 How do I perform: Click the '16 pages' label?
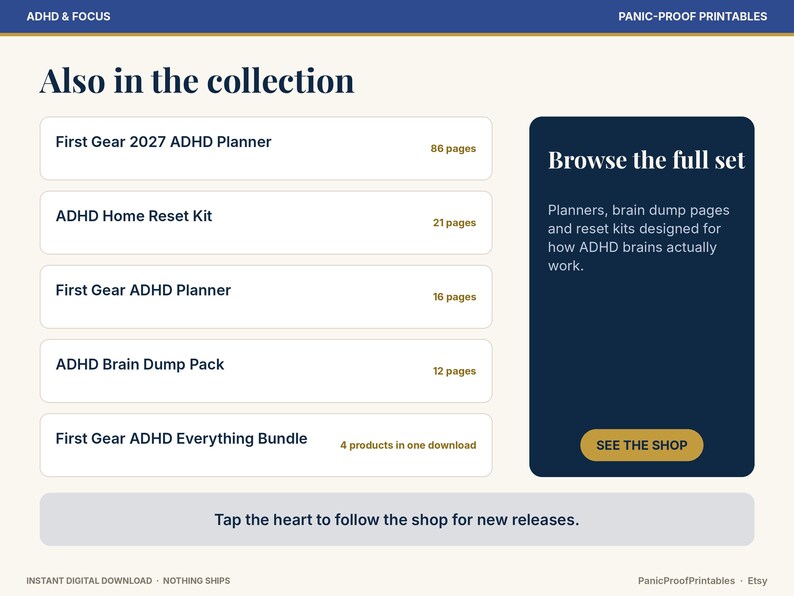pyautogui.click(x=454, y=297)
